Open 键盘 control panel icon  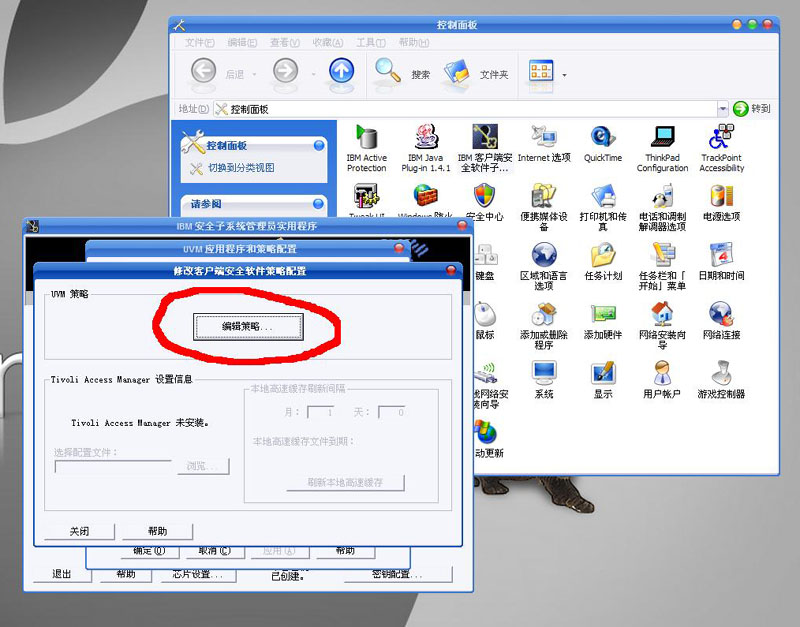485,261
